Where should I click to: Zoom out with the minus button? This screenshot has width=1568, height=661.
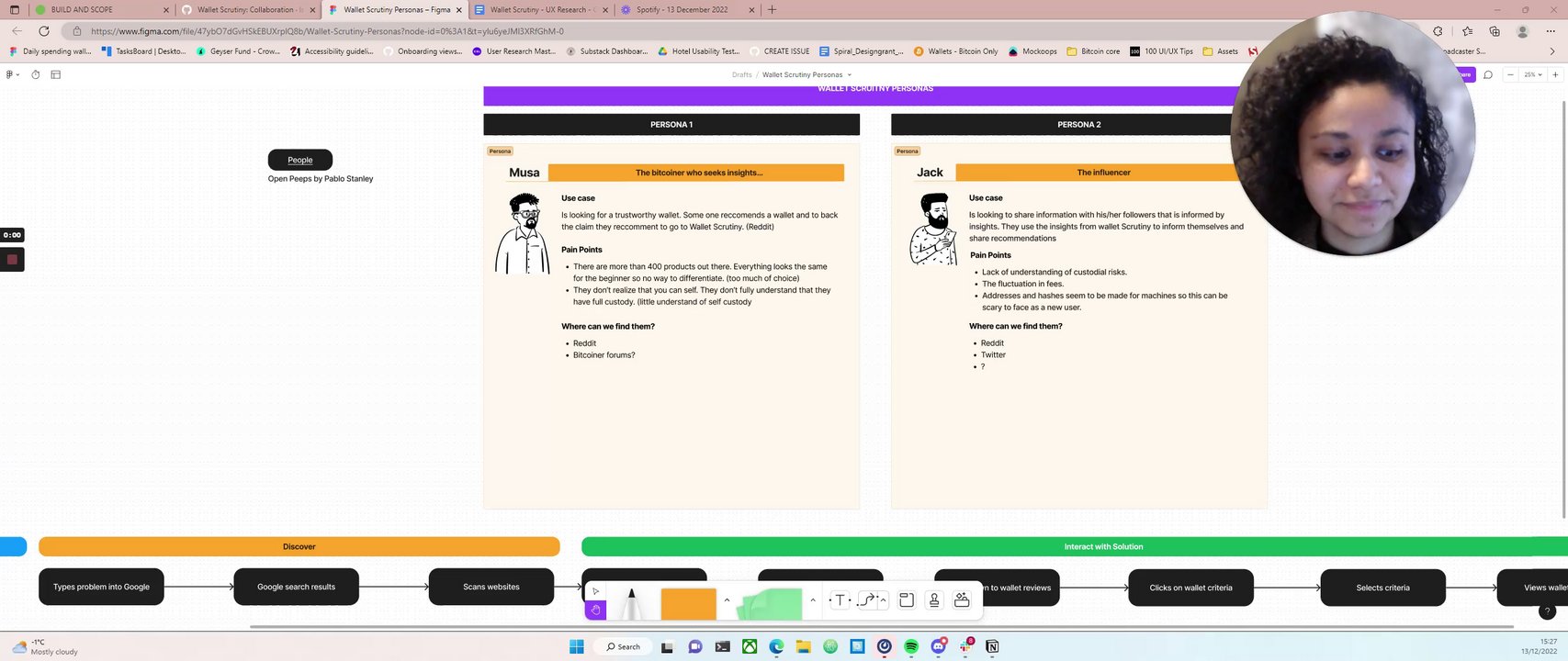pyautogui.click(x=1510, y=74)
